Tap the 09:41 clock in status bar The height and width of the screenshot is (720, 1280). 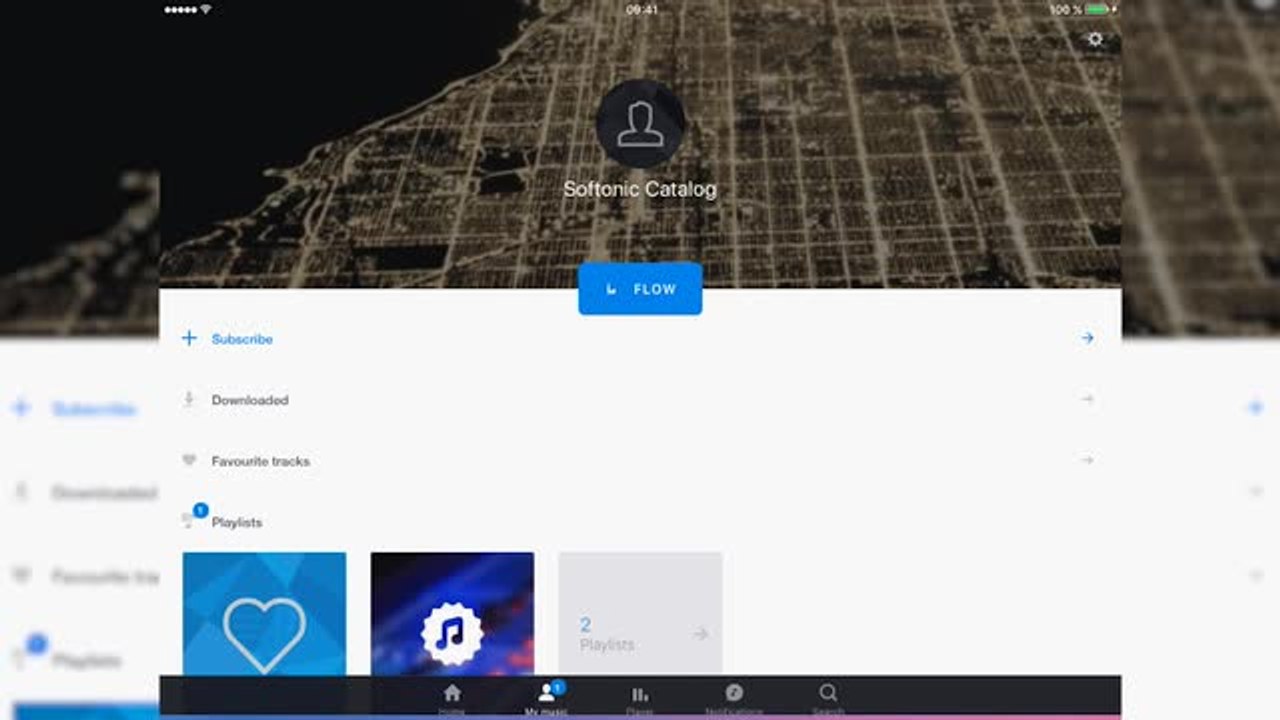(642, 9)
